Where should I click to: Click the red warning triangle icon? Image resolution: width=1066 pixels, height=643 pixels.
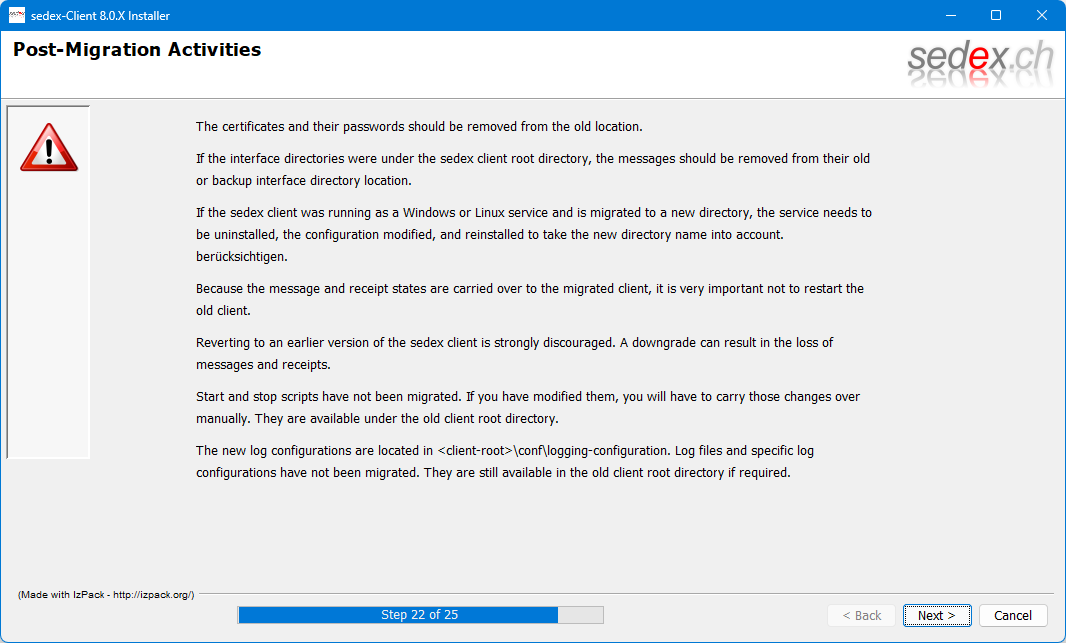pyautogui.click(x=48, y=148)
